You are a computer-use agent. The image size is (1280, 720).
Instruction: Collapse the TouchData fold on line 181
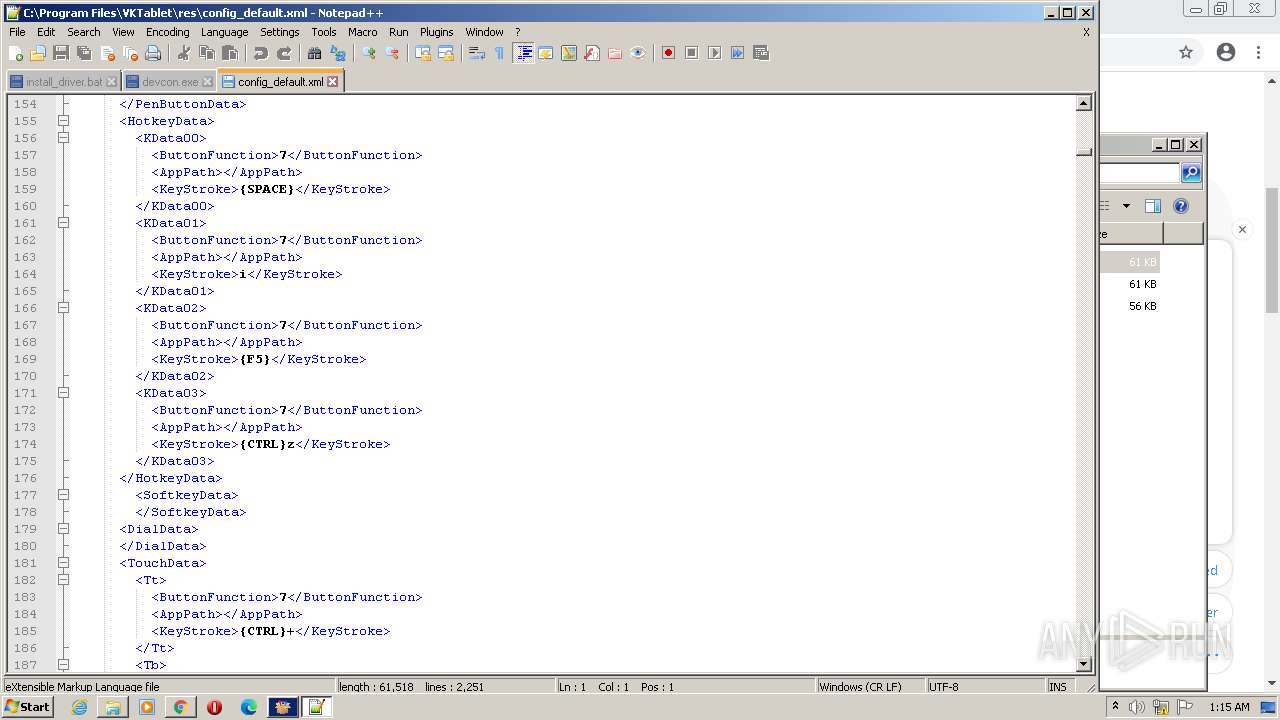63,563
